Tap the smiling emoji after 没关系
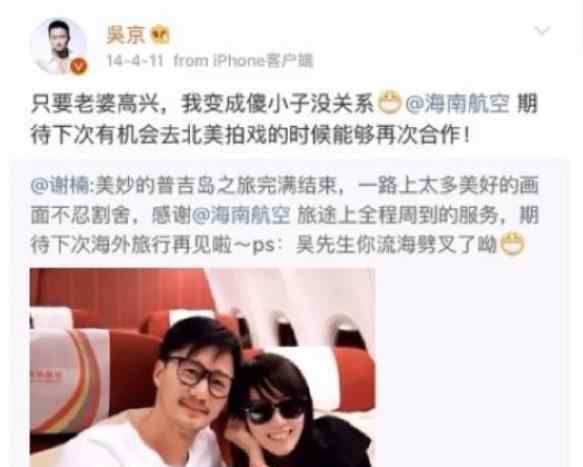This screenshot has width=583, height=467. pos(390,103)
